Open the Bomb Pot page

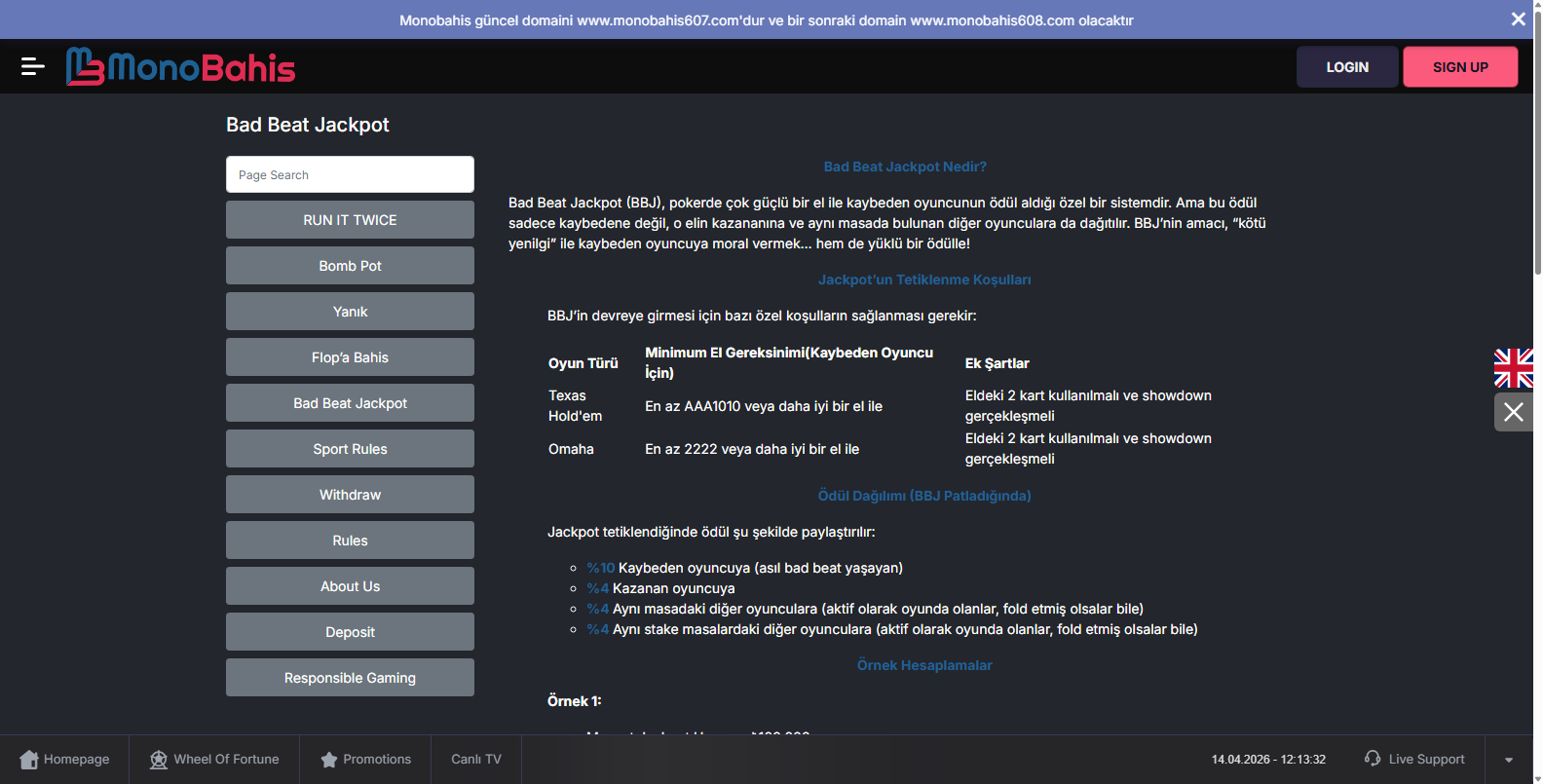pyautogui.click(x=350, y=266)
